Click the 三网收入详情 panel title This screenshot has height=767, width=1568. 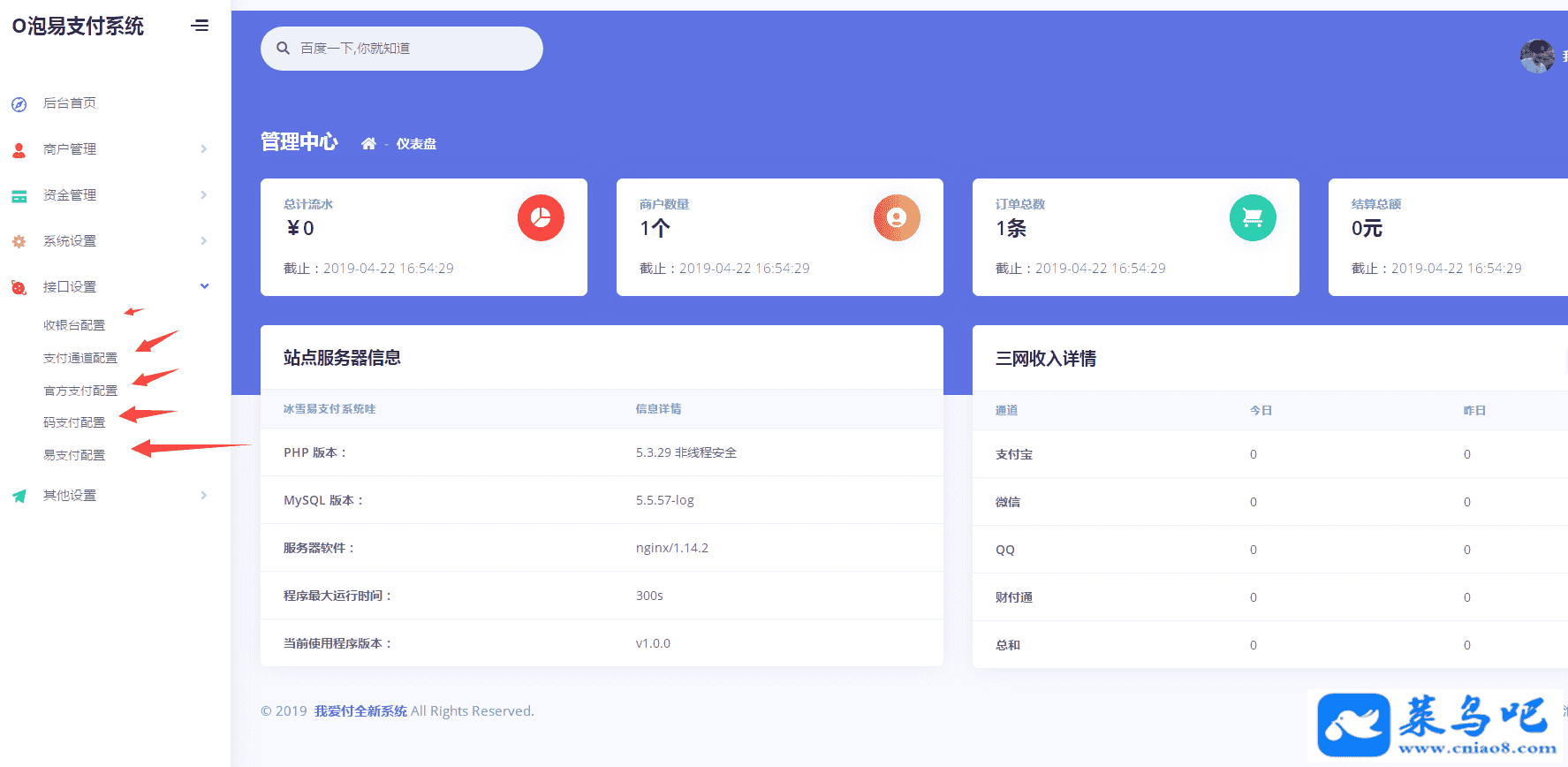click(1046, 359)
